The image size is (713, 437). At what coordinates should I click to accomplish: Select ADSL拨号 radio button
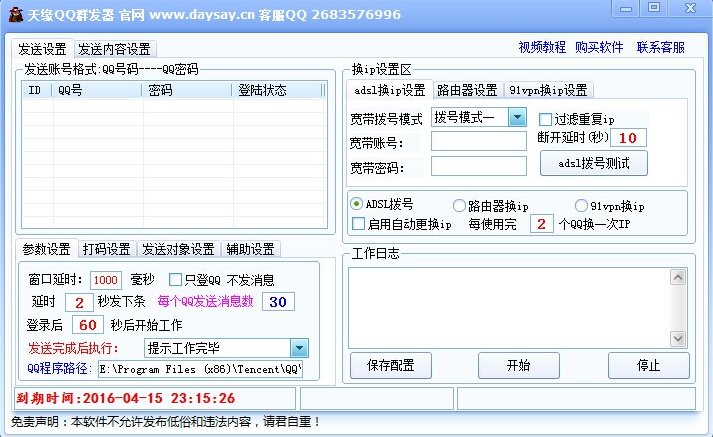tap(356, 204)
